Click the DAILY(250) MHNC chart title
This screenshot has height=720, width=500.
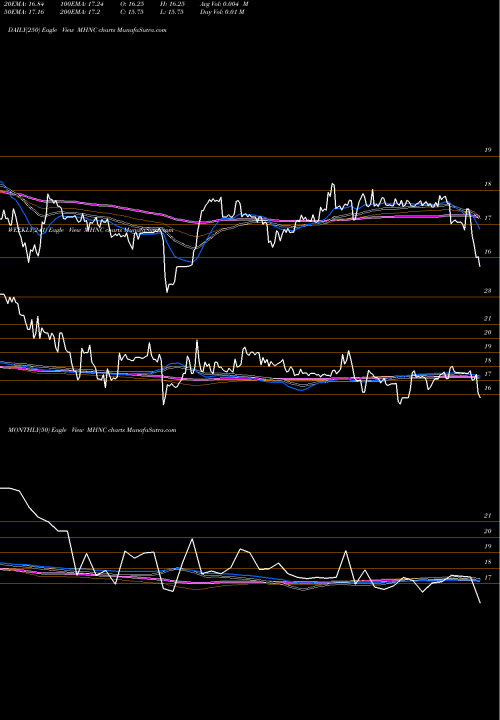(87, 30)
